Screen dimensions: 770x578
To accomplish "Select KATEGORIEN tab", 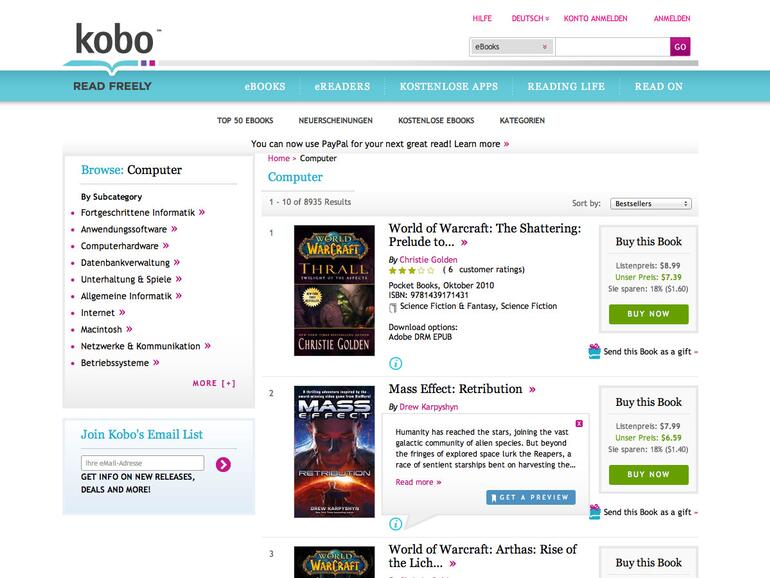I will (522, 120).
